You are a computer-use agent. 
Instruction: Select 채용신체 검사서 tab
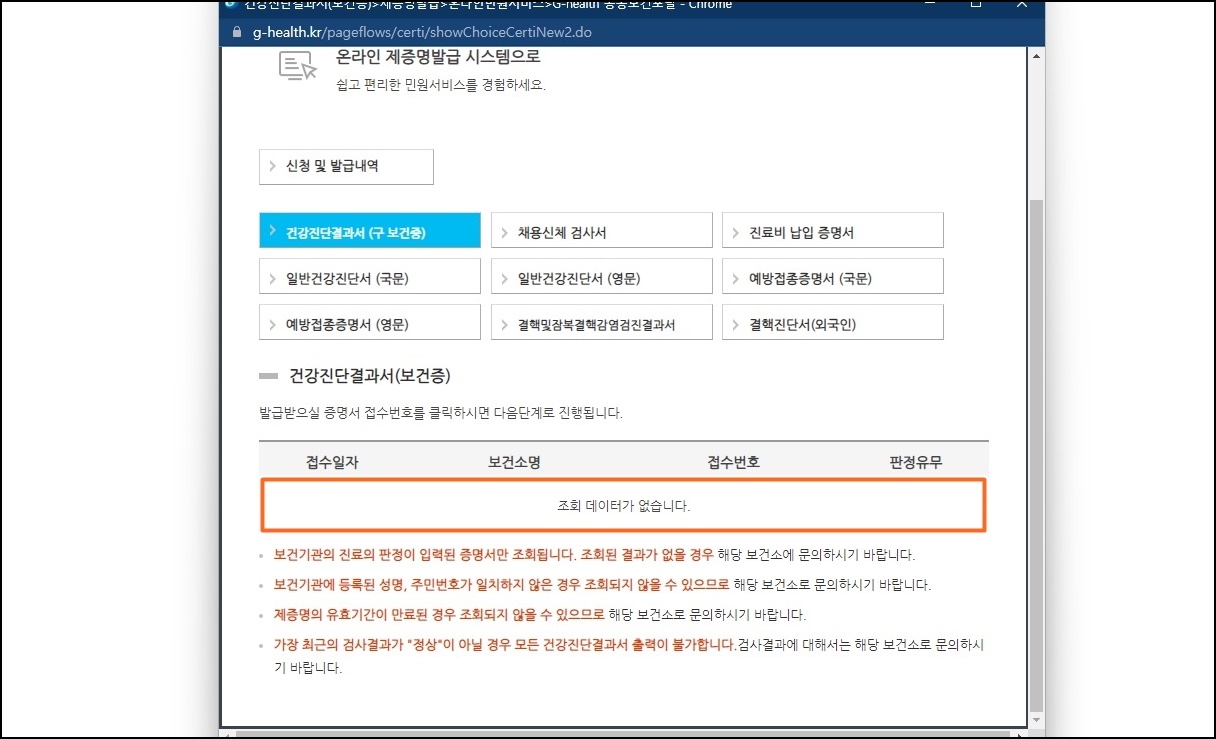tap(601, 230)
